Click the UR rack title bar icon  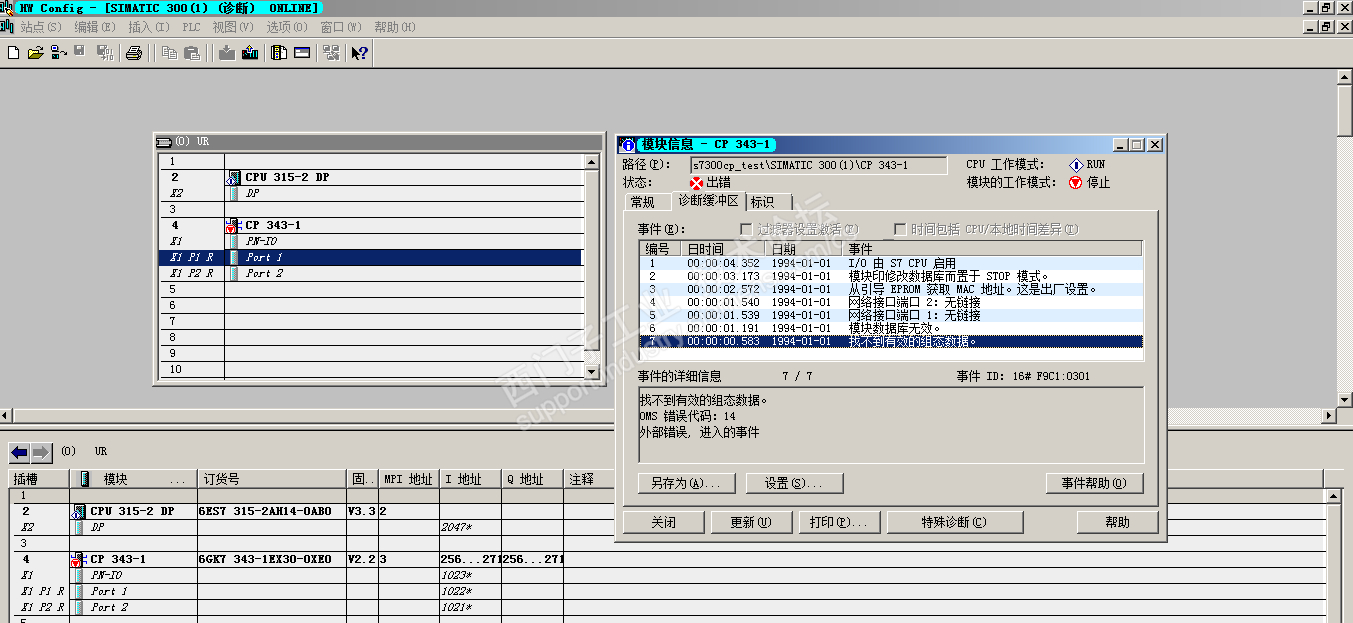(x=166, y=141)
